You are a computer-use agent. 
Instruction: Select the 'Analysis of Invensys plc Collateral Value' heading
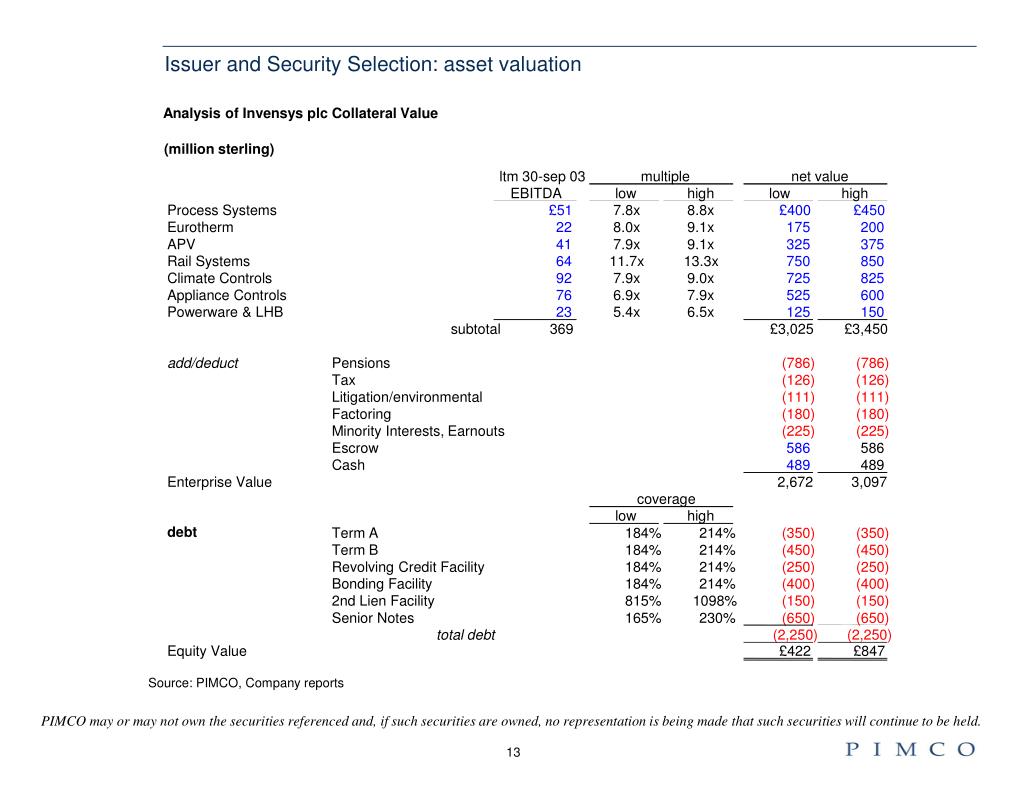(300, 114)
